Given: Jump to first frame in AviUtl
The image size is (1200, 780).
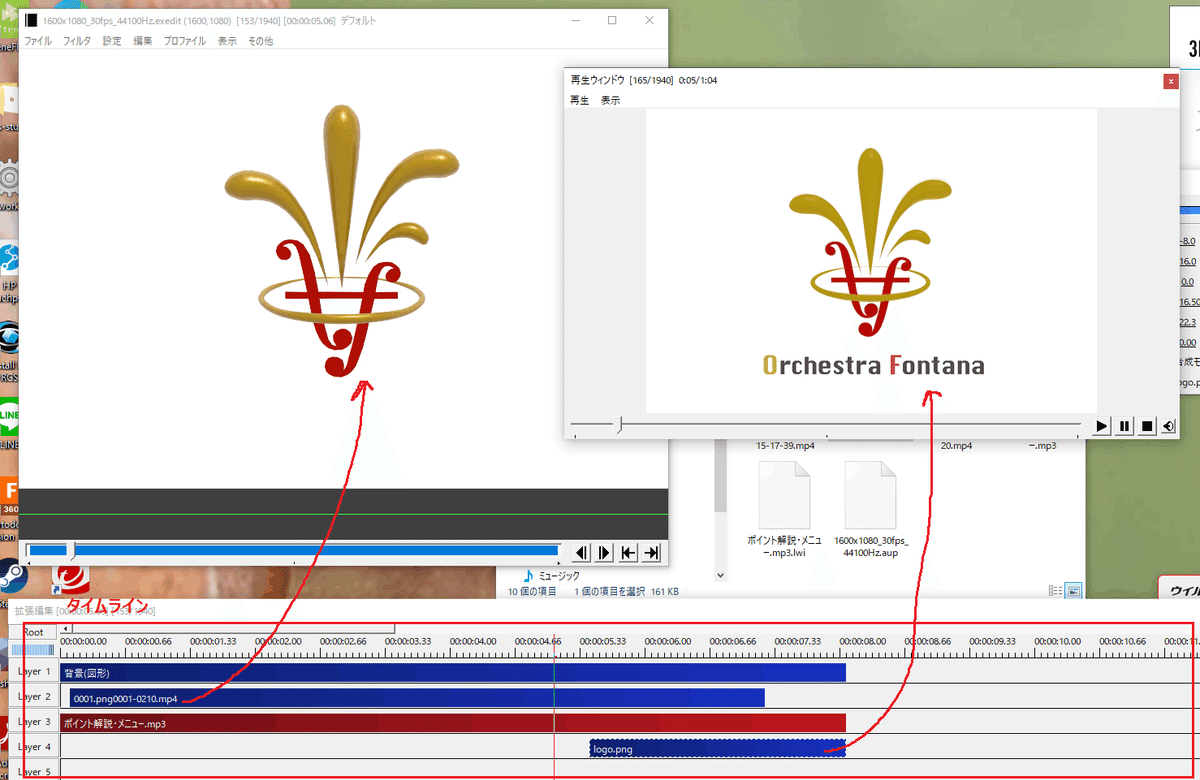Looking at the screenshot, I should tap(628, 552).
